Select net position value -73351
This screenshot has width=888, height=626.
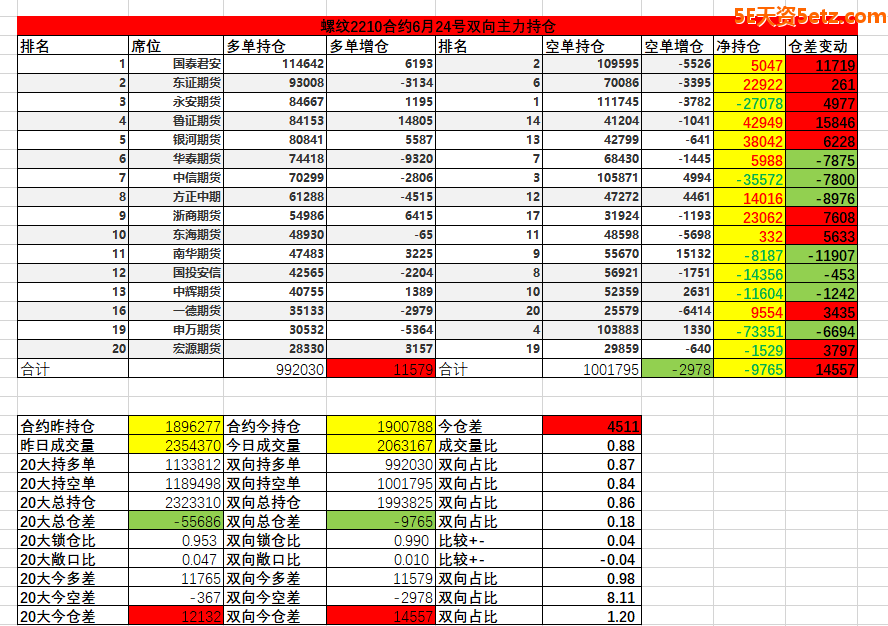[749, 330]
